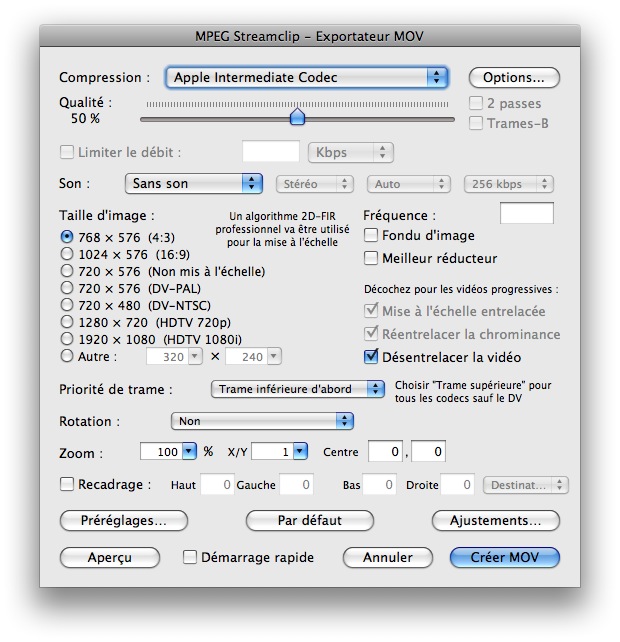Viewport: 620px width, 642px height.
Task: Open the Ajustements... dialog
Action: point(496,520)
